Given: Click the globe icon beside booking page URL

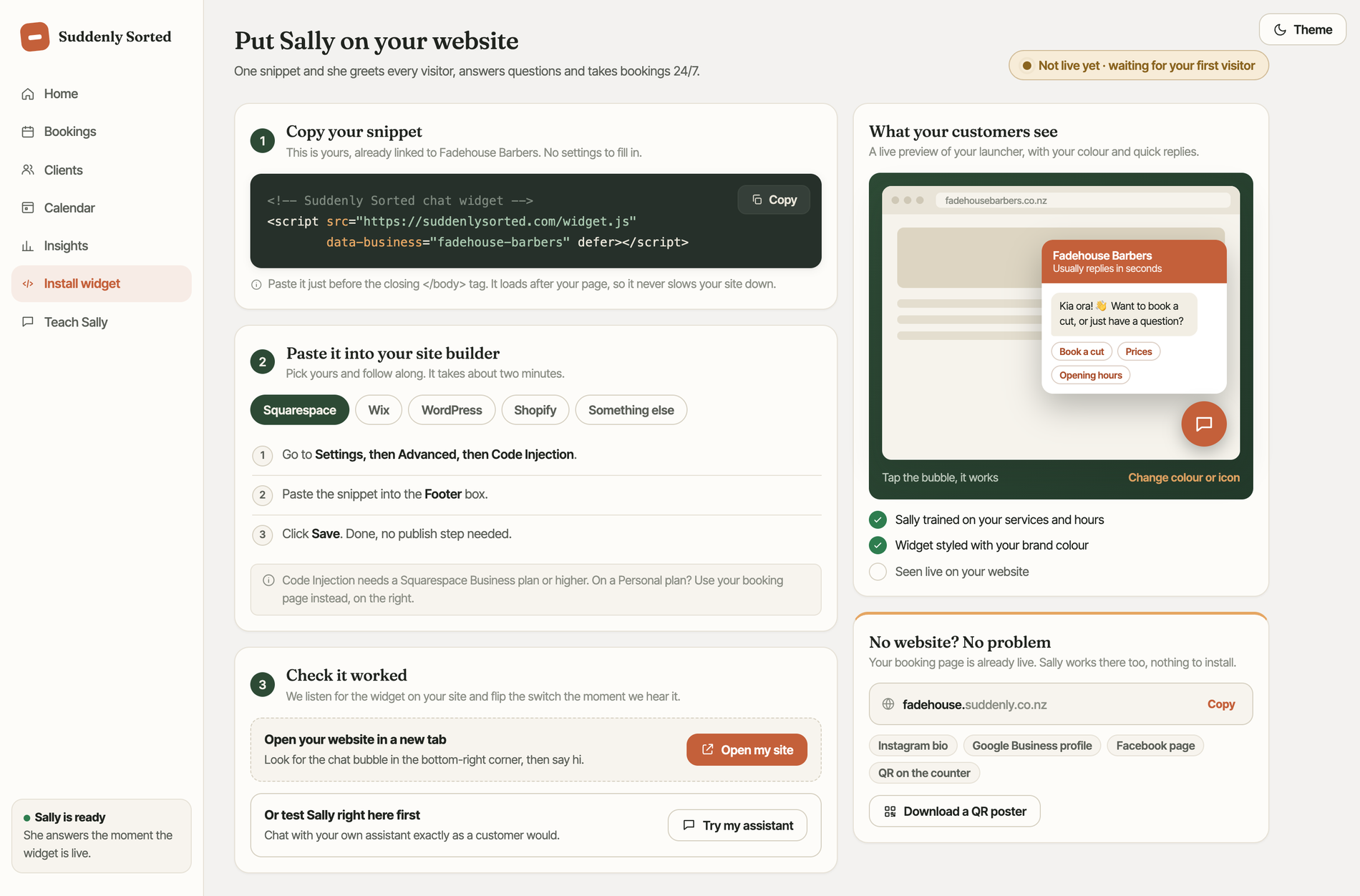Looking at the screenshot, I should pyautogui.click(x=888, y=704).
